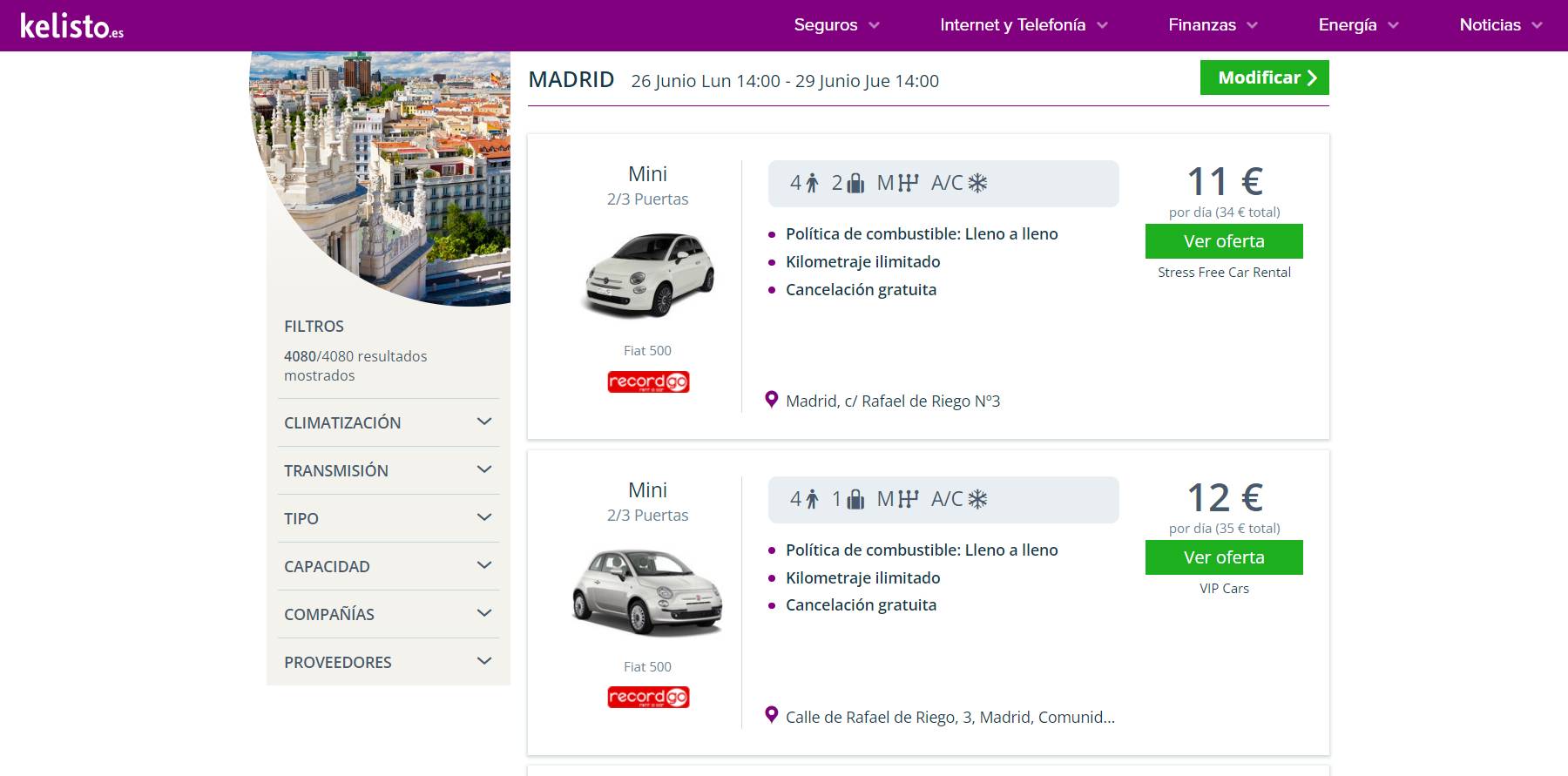Click the luggage icon in first car card
Image resolution: width=1568 pixels, height=776 pixels.
tap(855, 183)
